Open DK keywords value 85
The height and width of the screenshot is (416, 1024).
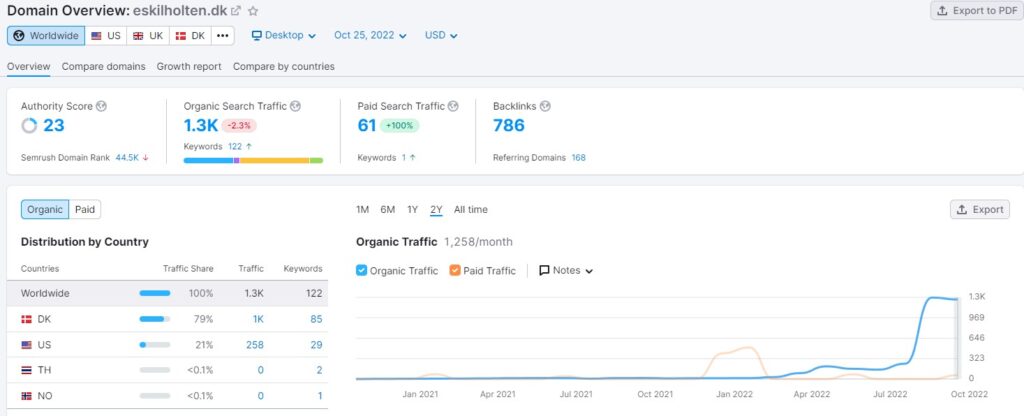pos(316,319)
